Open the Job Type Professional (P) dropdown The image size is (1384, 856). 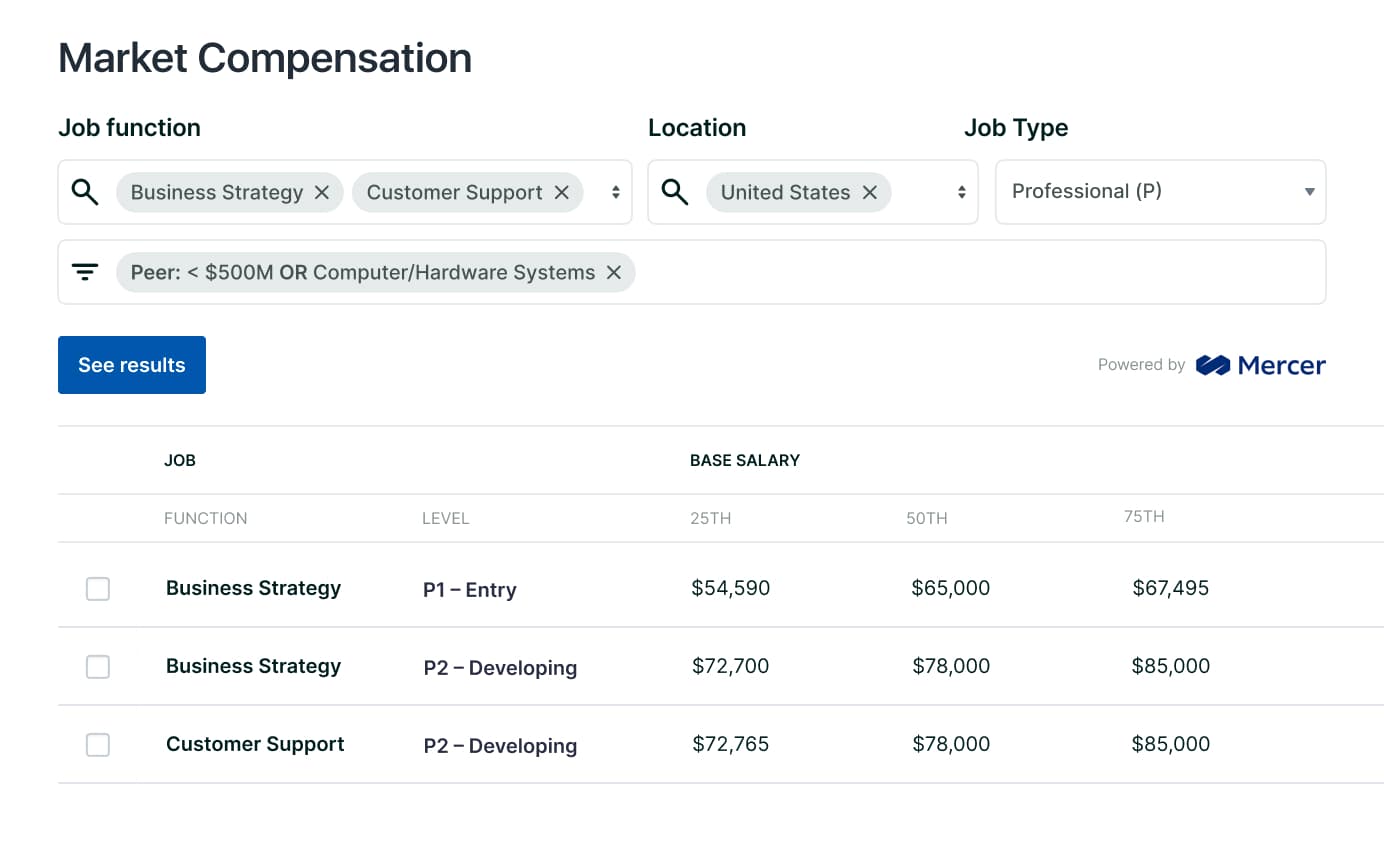[1160, 192]
